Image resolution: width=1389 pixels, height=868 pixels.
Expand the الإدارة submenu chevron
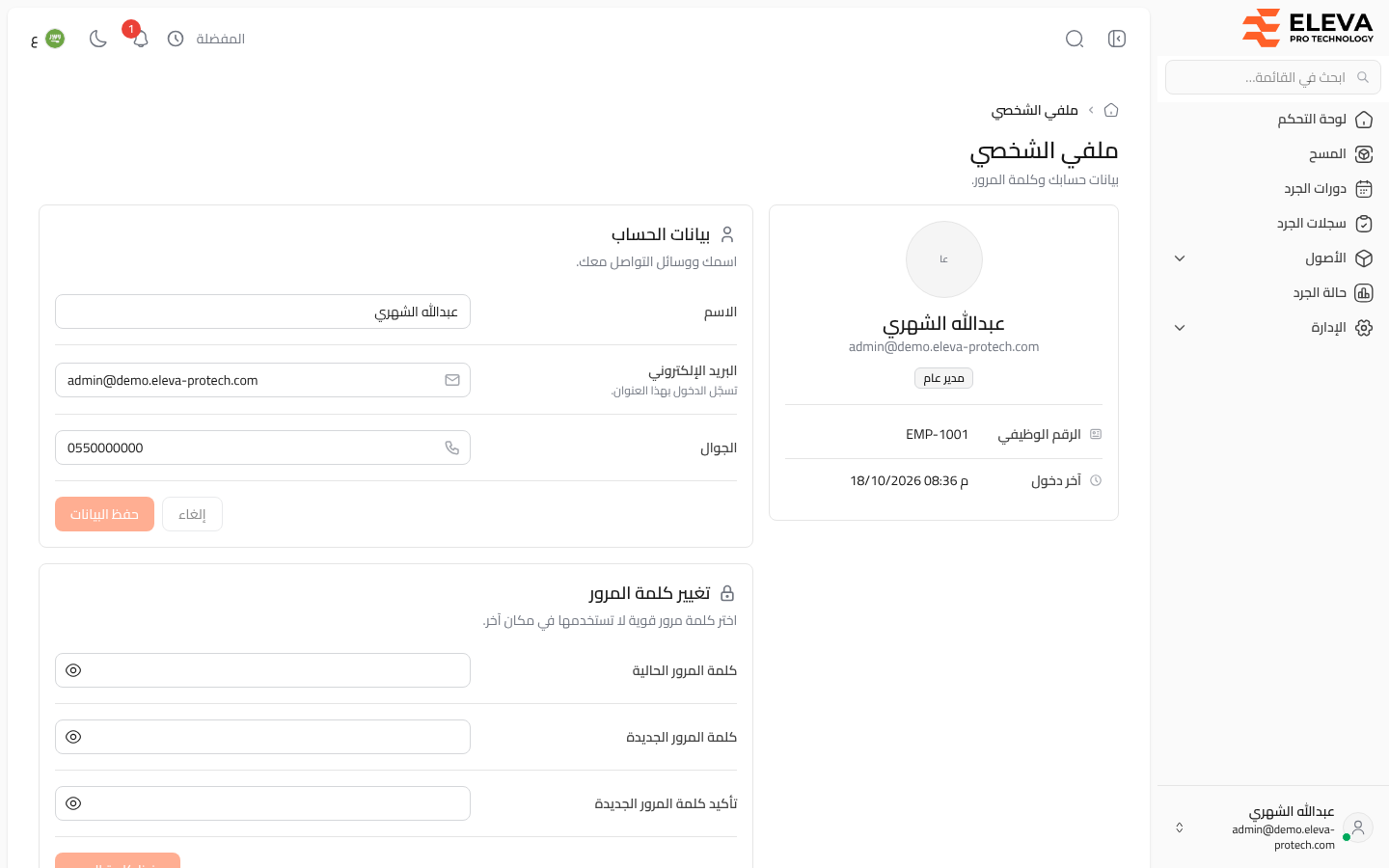point(1180,328)
